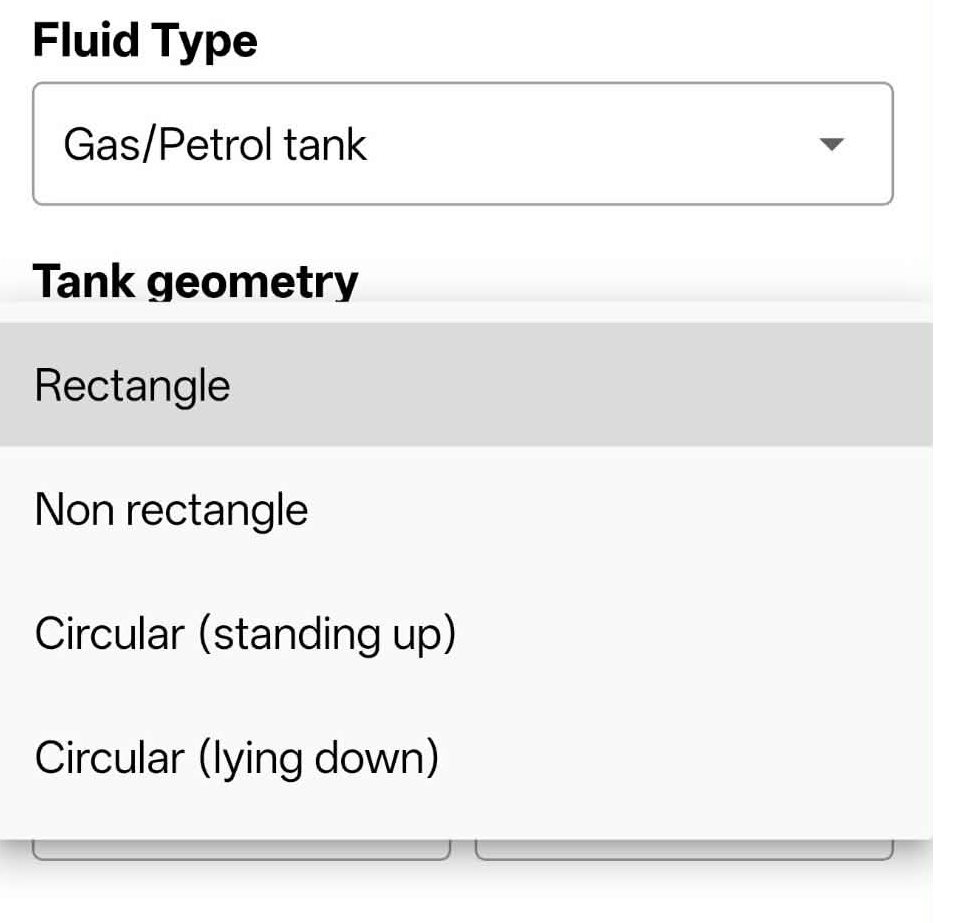Image resolution: width=975 pixels, height=923 pixels.
Task: Click the 'Gas/Petrol tank' selected value text
Action: (215, 145)
